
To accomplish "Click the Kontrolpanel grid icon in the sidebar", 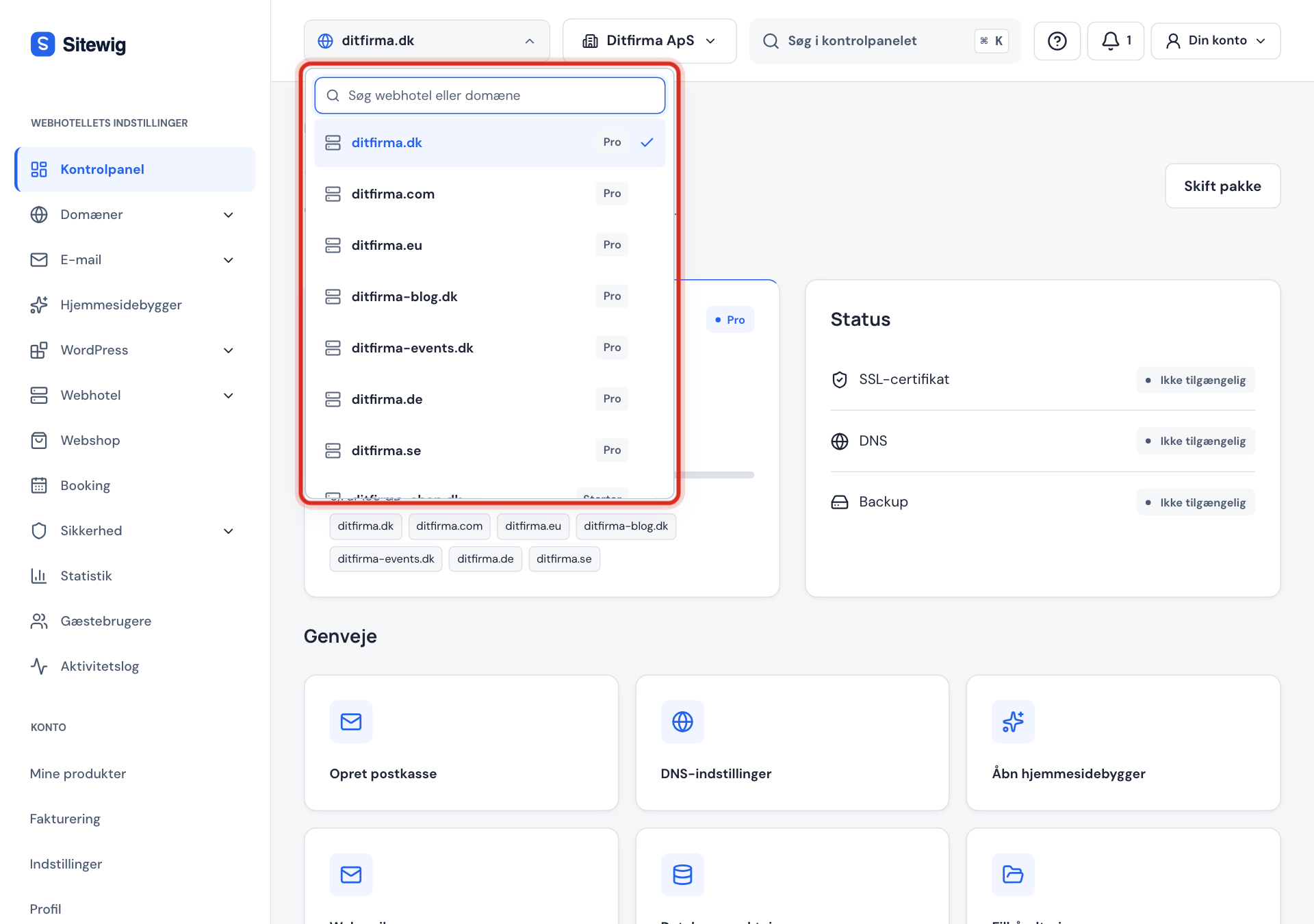I will tap(39, 169).
